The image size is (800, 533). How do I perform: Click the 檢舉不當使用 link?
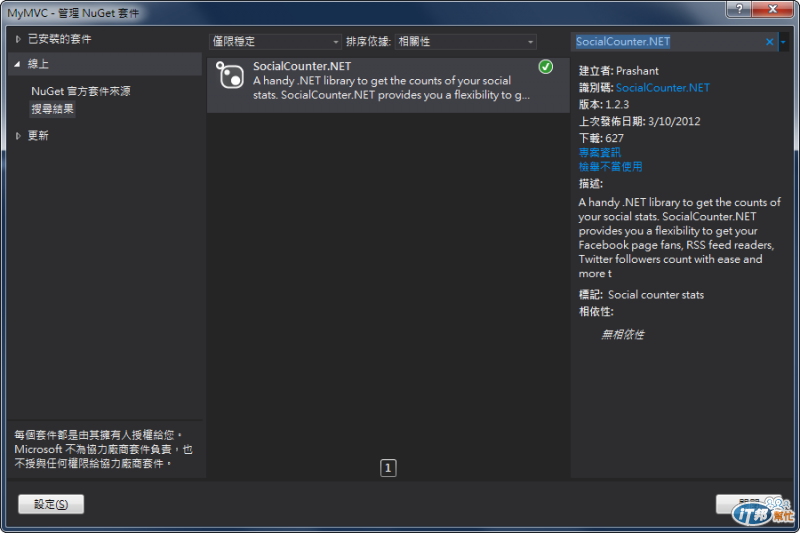610,167
